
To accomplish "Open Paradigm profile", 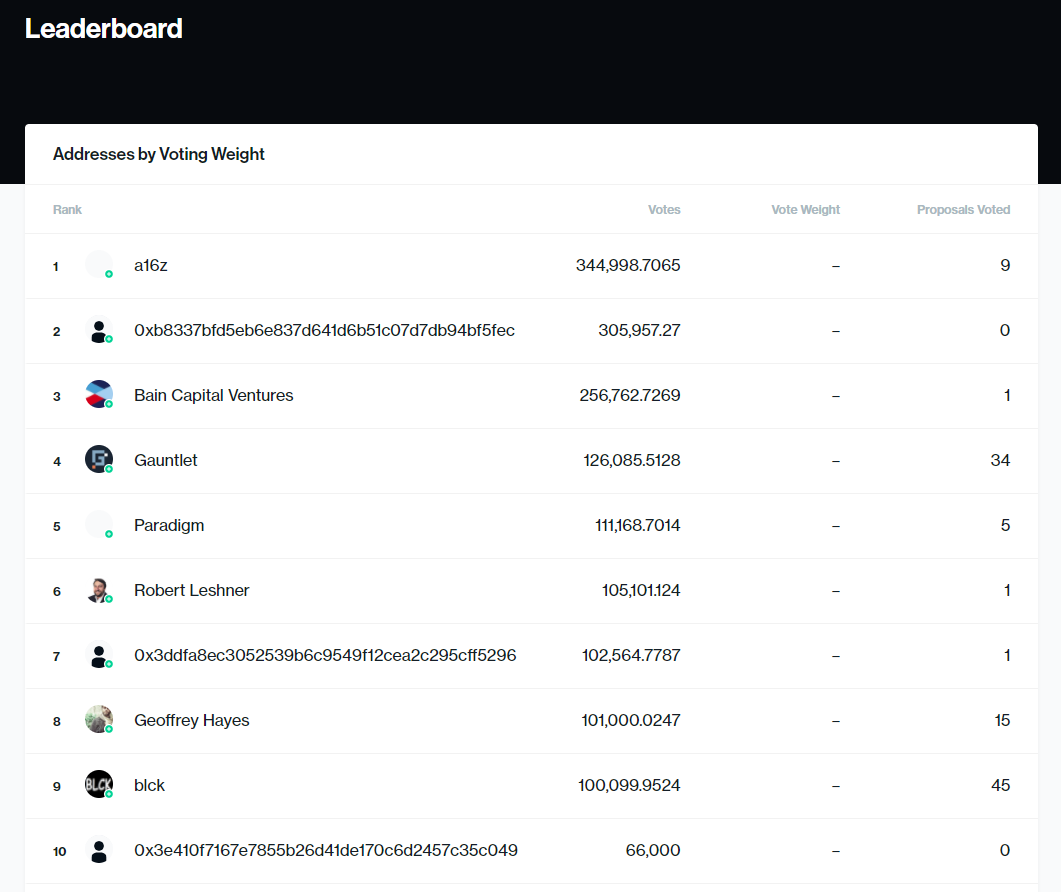I will [x=169, y=525].
